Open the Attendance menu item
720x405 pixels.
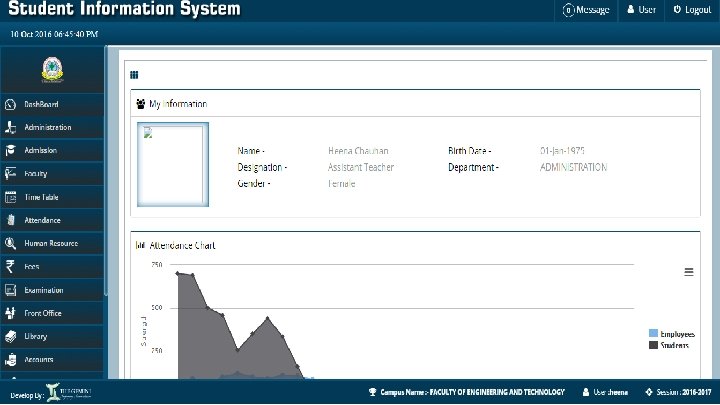[52, 220]
